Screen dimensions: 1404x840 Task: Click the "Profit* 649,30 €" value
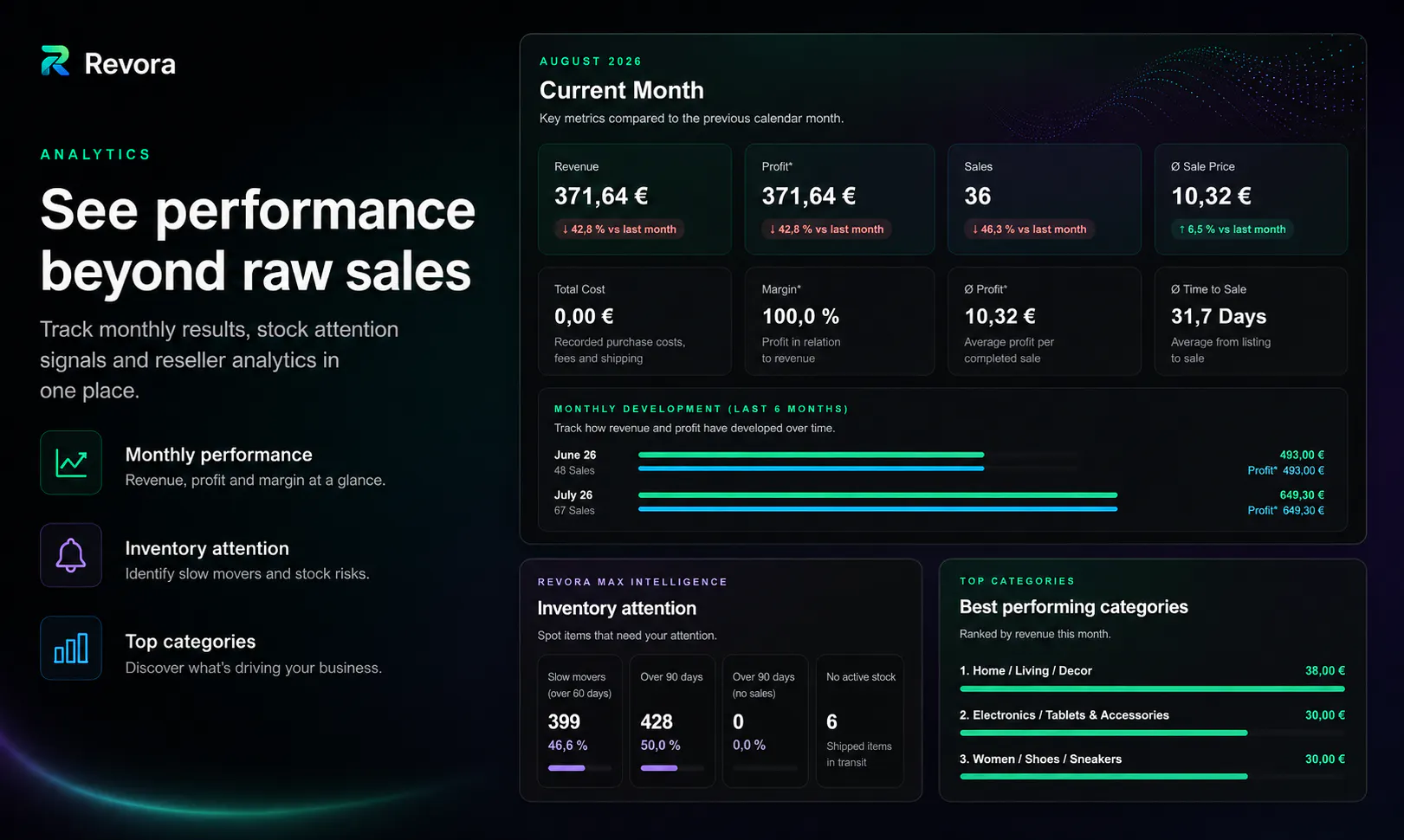click(1285, 510)
